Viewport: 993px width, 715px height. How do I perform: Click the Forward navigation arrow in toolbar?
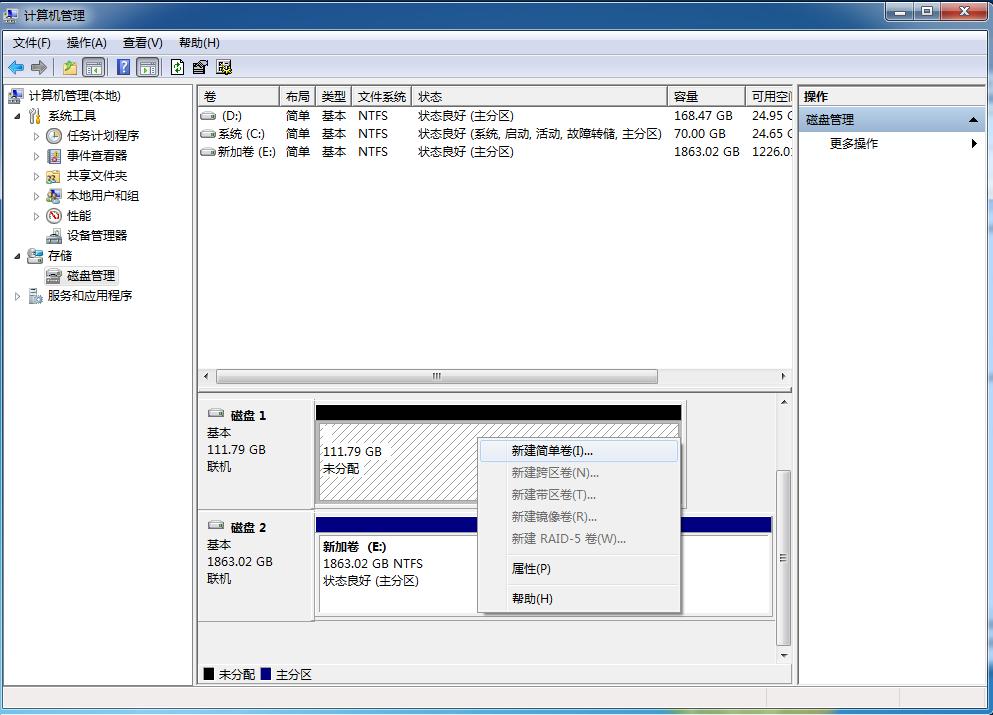click(37, 66)
